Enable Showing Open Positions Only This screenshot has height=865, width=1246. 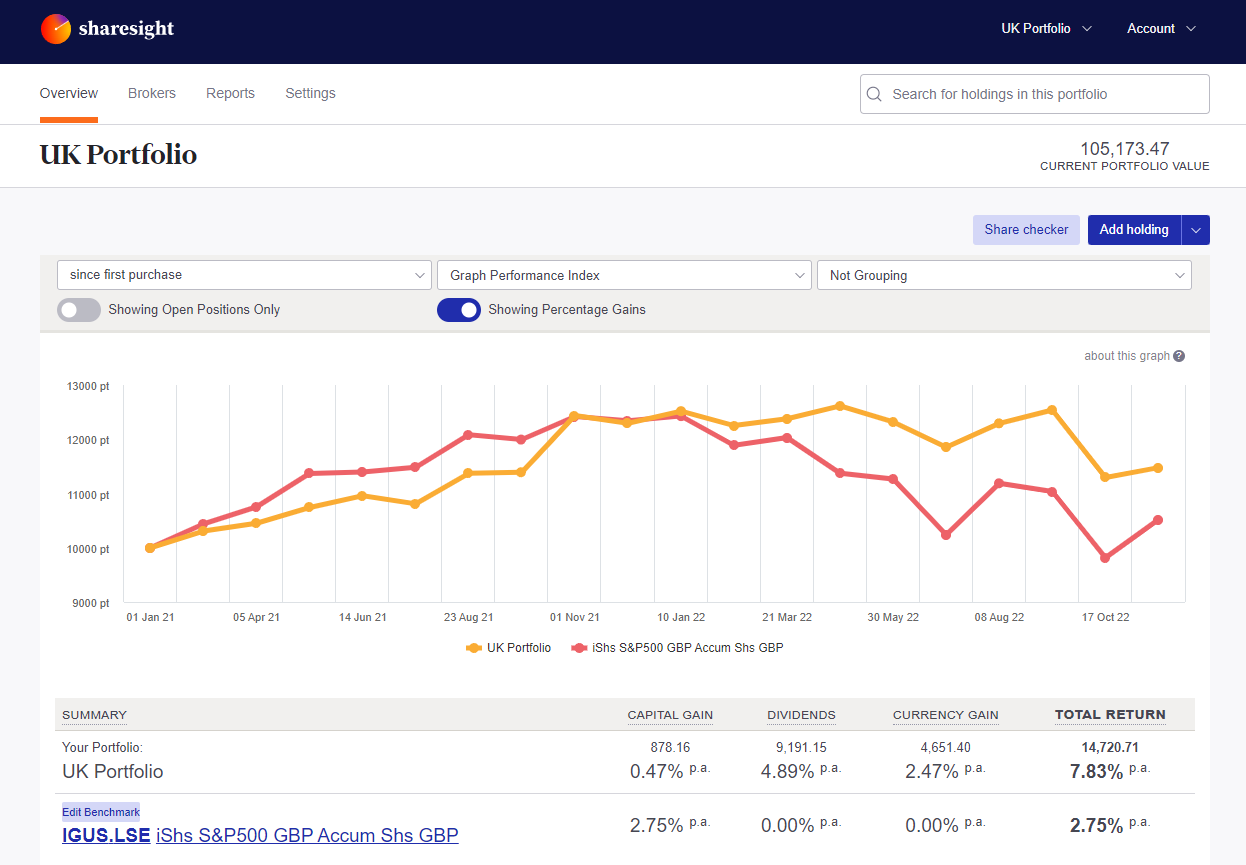click(x=78, y=310)
